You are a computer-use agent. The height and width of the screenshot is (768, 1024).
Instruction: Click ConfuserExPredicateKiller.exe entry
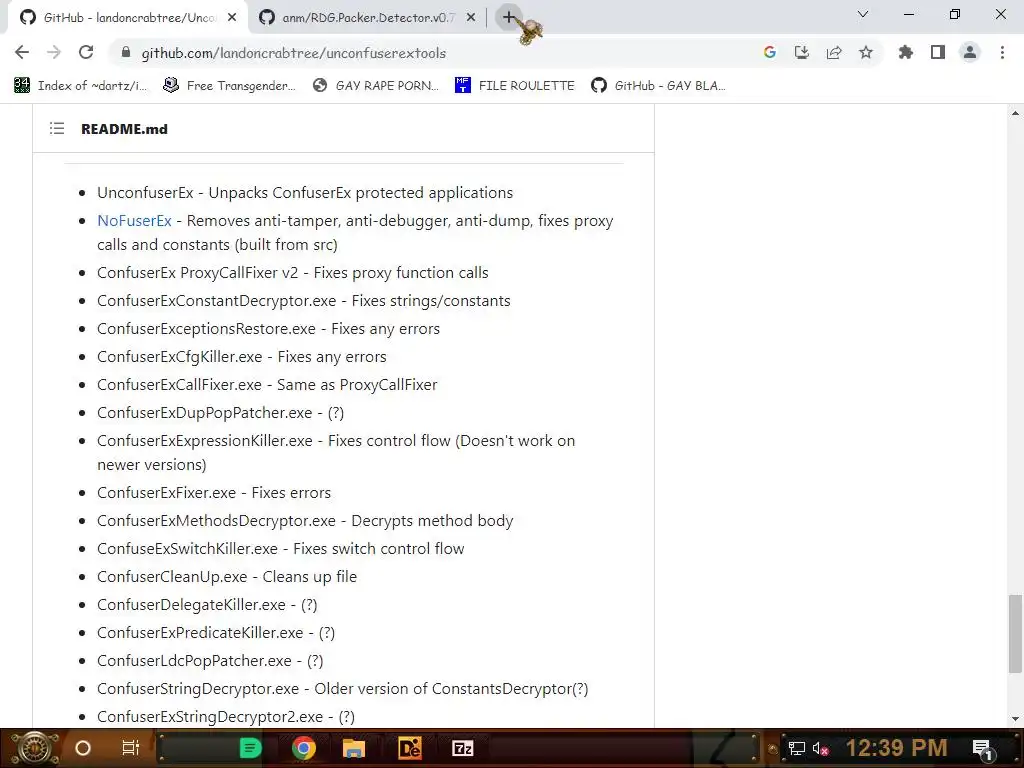tap(216, 633)
